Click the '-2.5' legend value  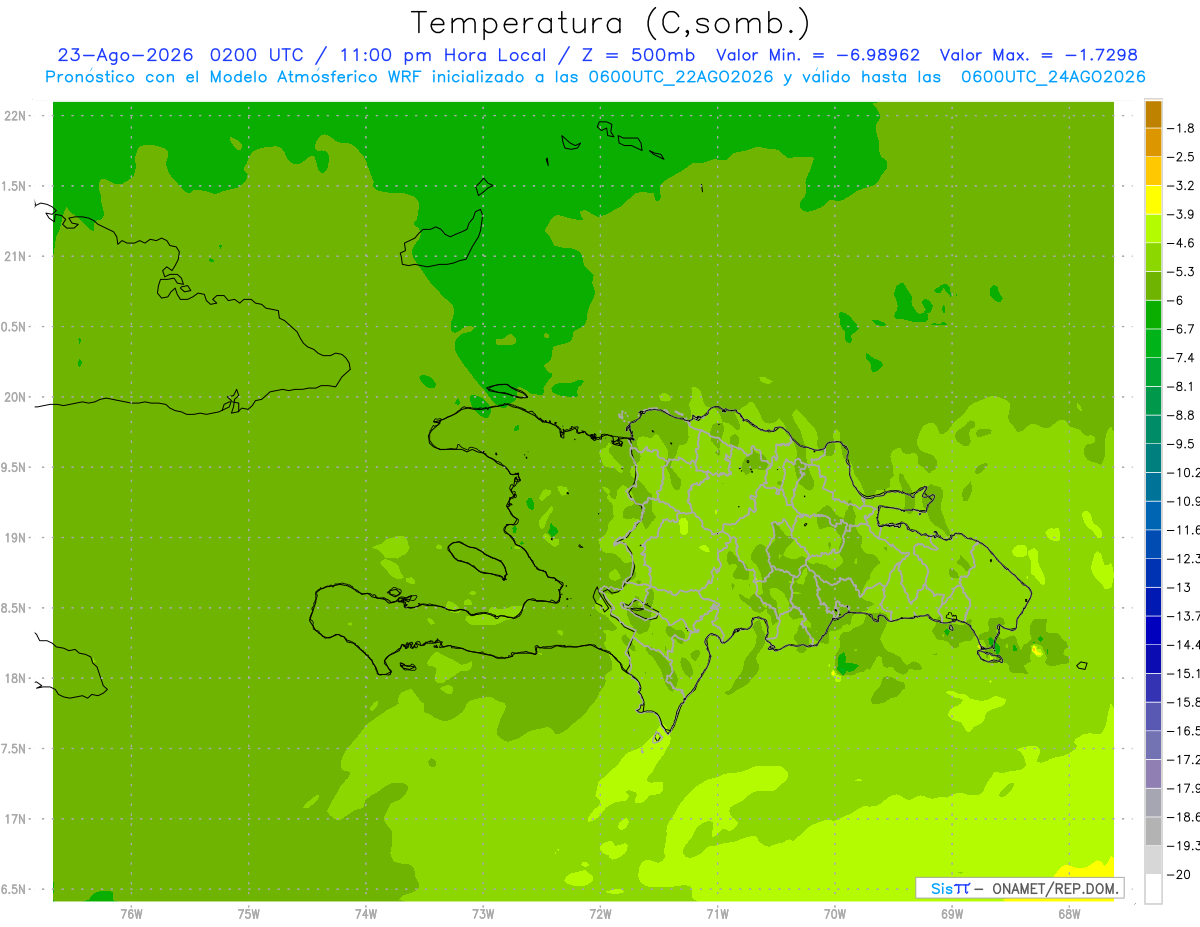pos(1181,157)
